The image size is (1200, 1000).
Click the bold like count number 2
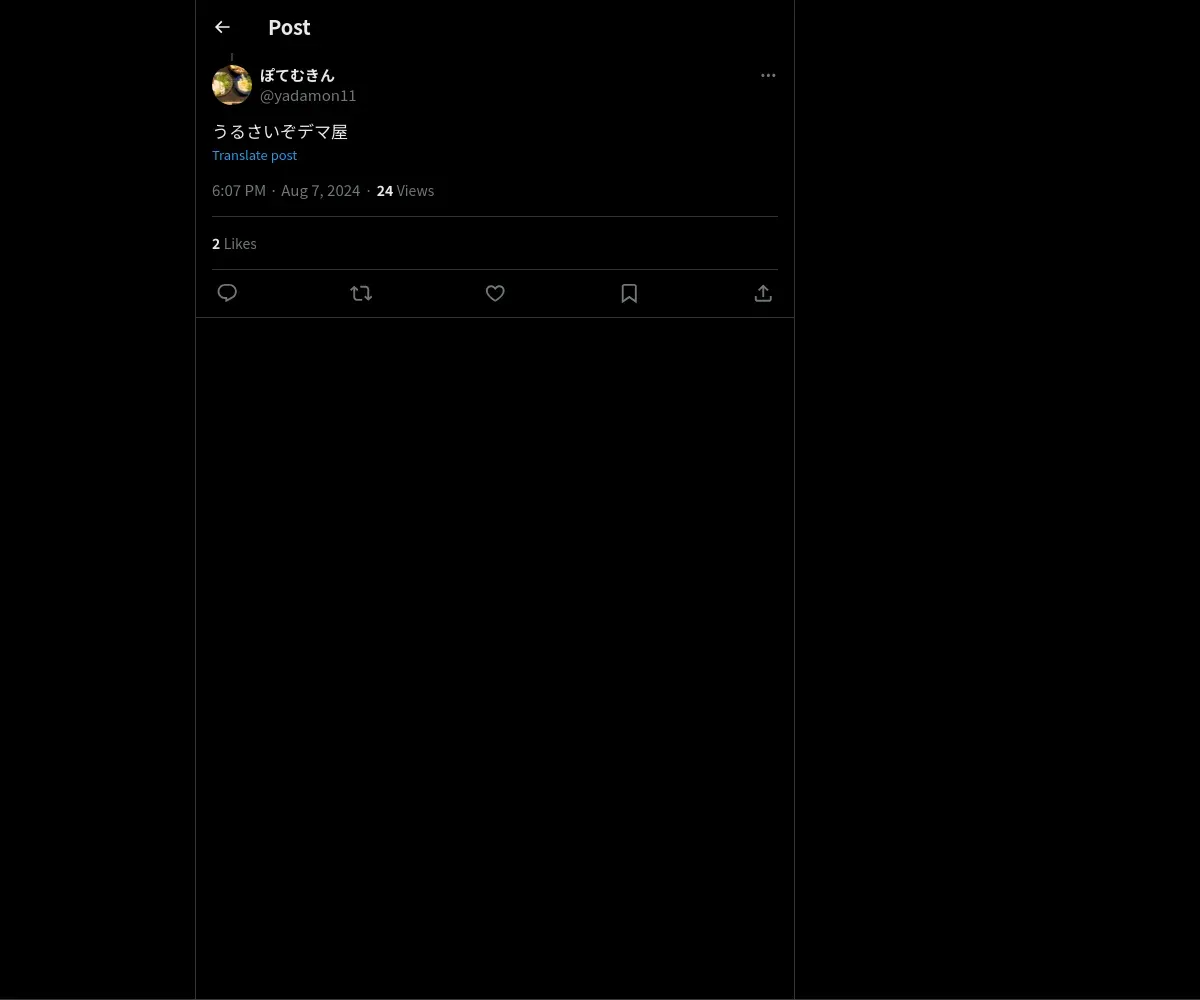click(x=216, y=243)
